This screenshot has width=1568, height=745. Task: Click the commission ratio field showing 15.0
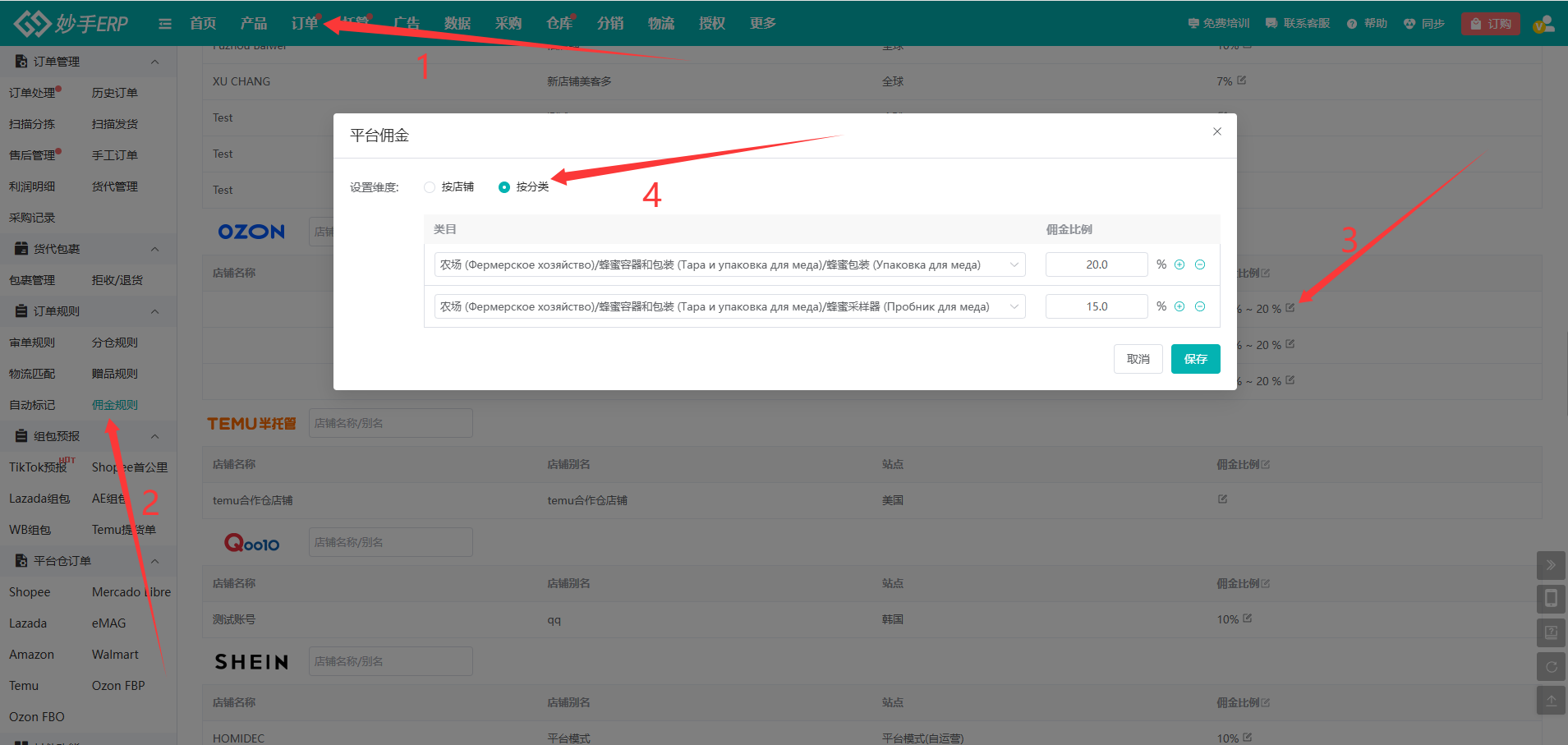point(1097,306)
